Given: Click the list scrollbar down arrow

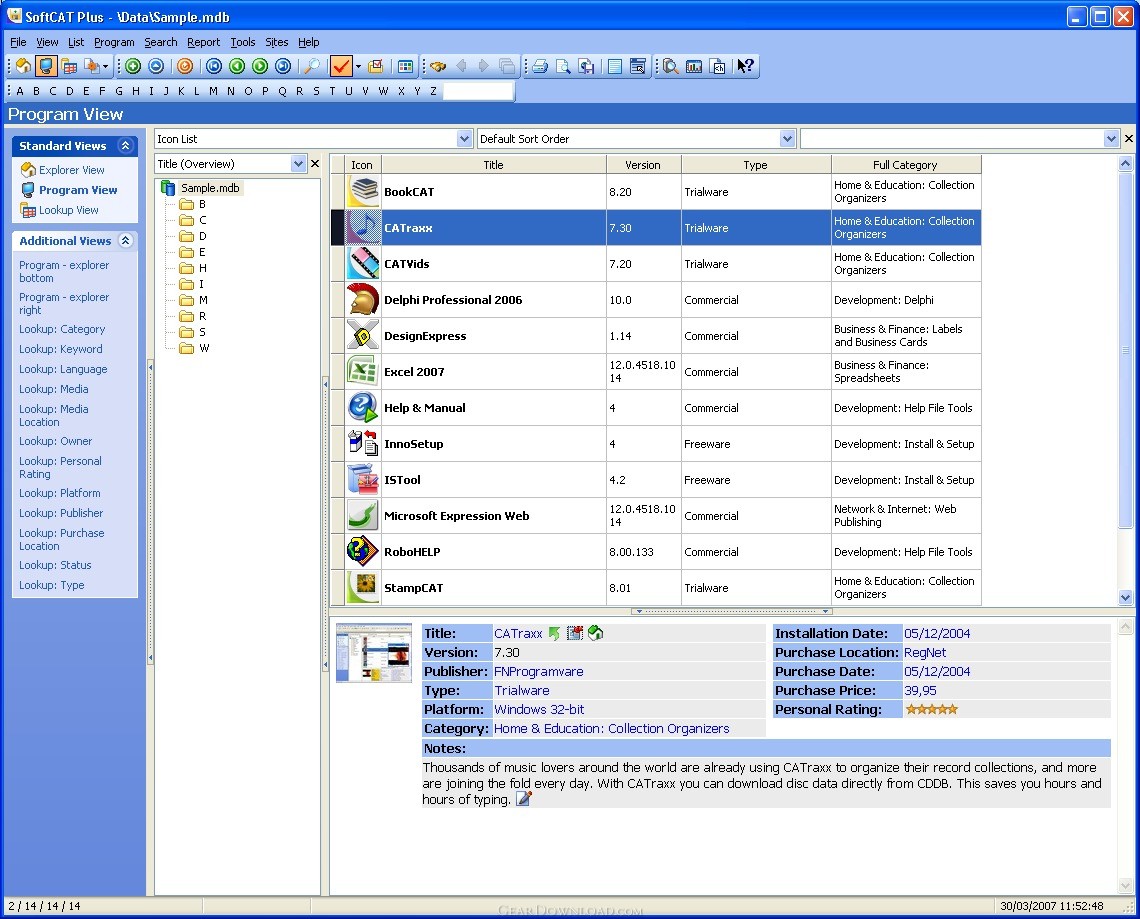Looking at the screenshot, I should click(1125, 598).
